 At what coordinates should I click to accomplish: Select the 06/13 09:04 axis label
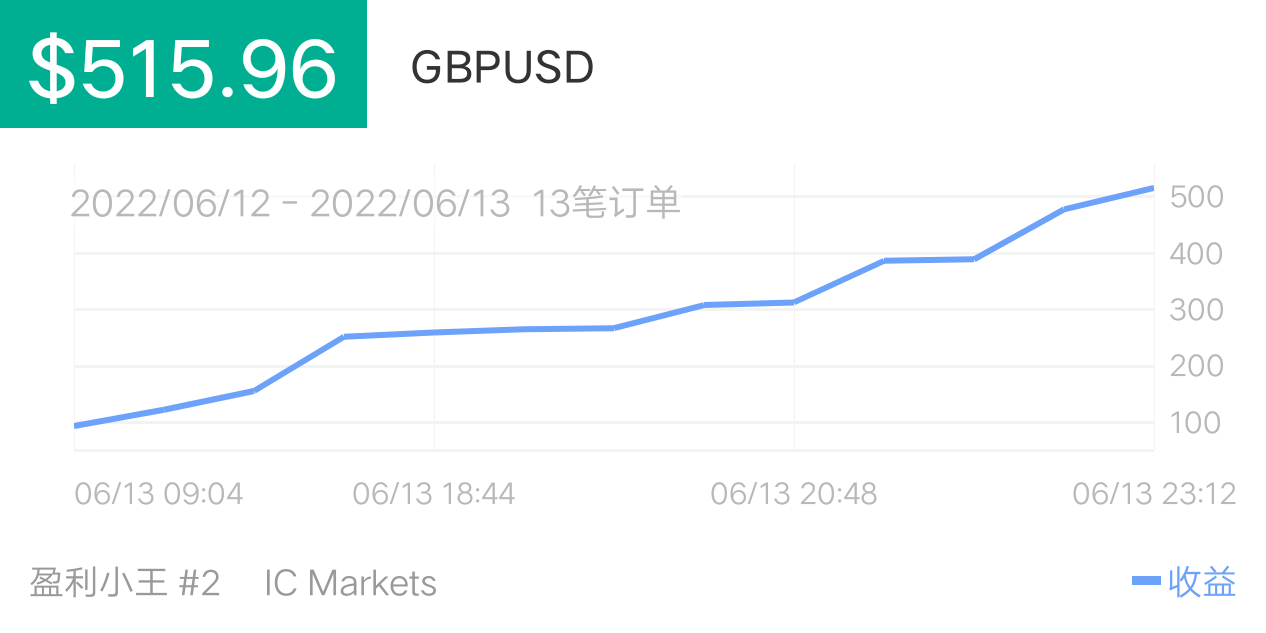[x=159, y=493]
